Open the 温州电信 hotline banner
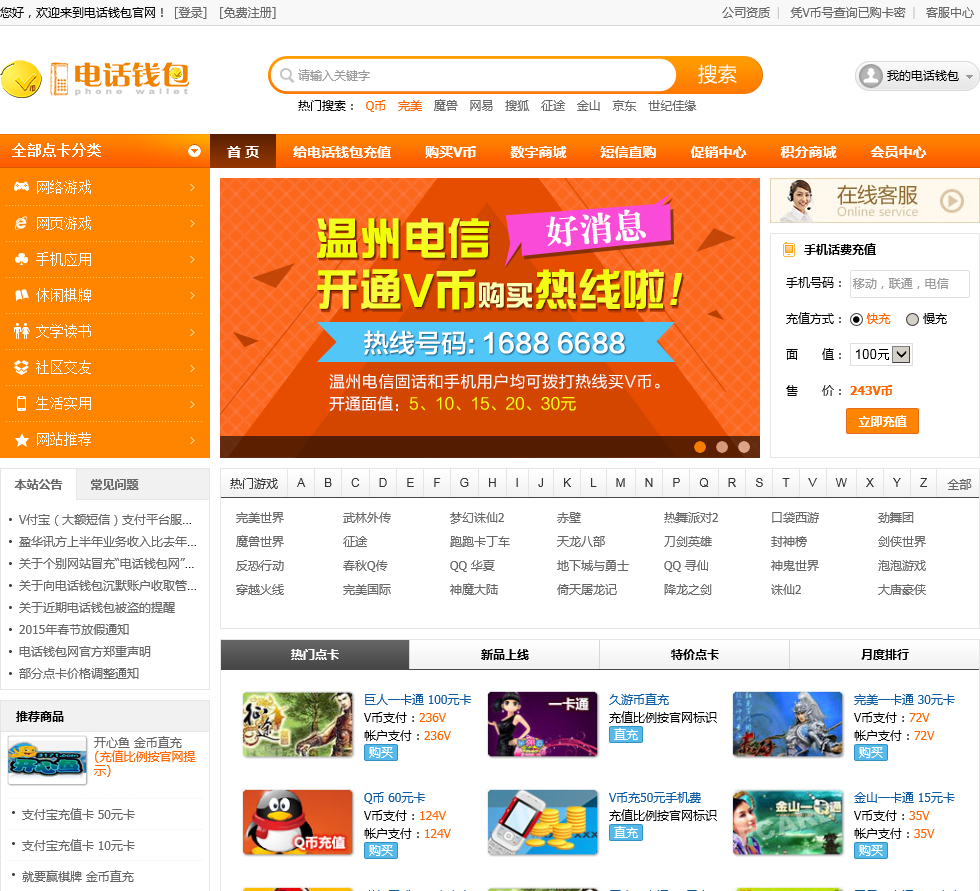Viewport: 980px width, 891px height. pos(489,318)
